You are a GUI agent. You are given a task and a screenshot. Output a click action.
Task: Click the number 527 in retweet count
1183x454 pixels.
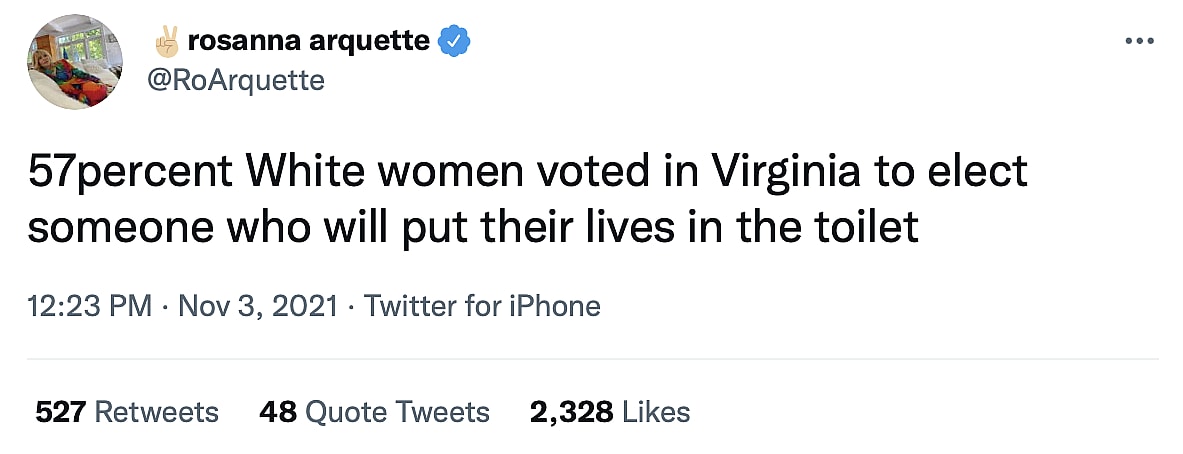tap(58, 411)
